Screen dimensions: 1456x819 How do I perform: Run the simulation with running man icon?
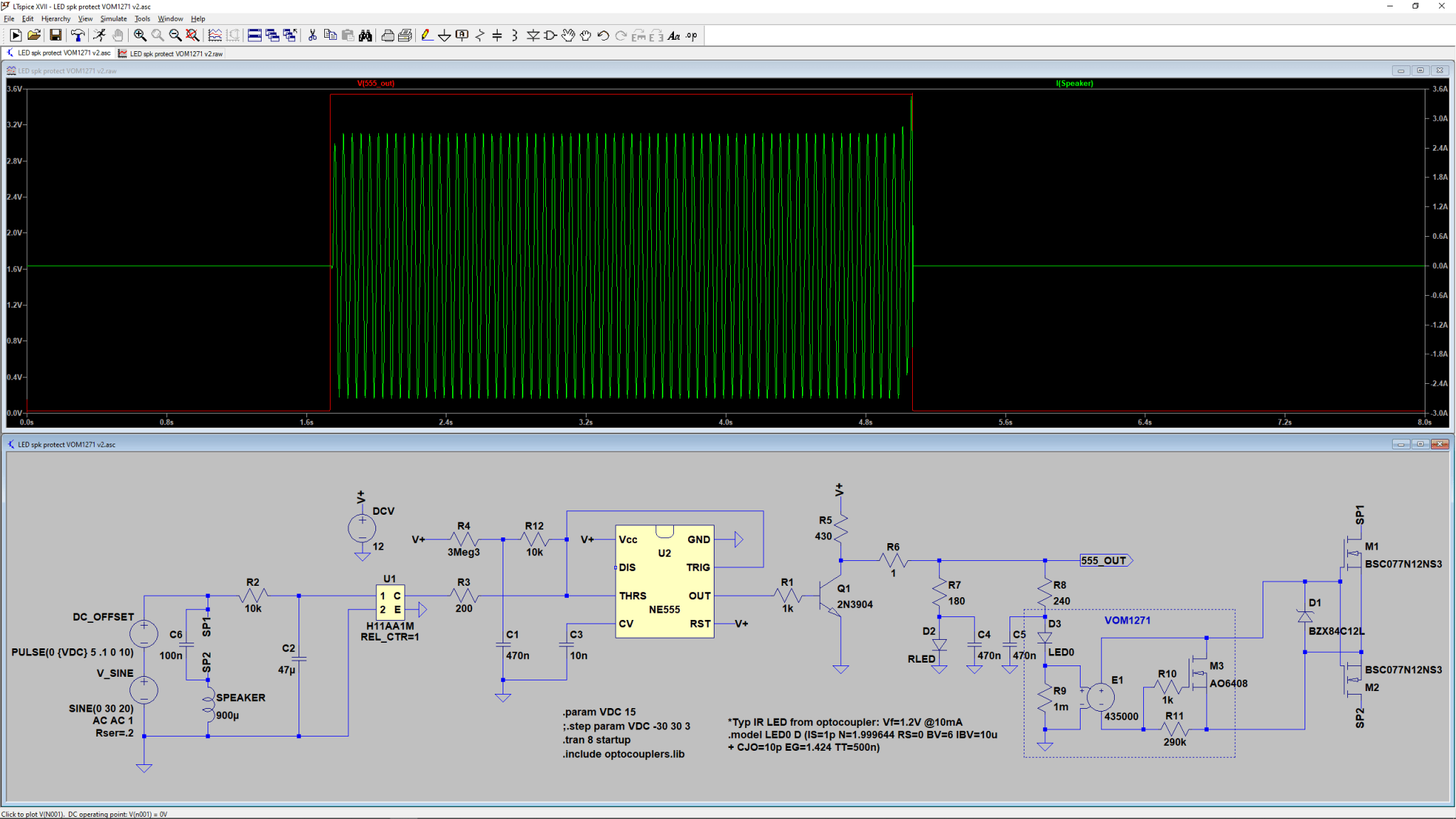100,35
